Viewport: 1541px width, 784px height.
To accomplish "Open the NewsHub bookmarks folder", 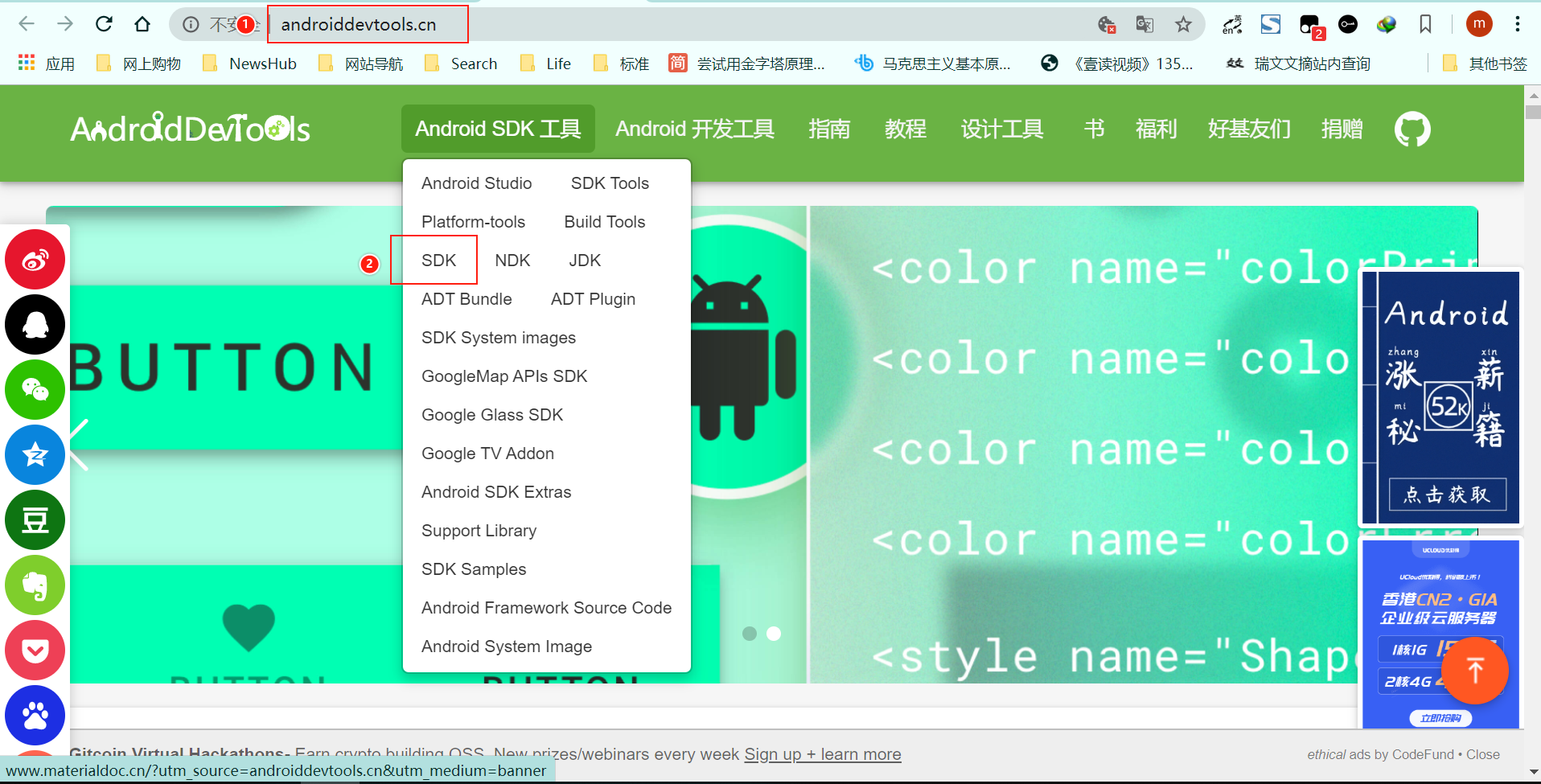I will [249, 64].
